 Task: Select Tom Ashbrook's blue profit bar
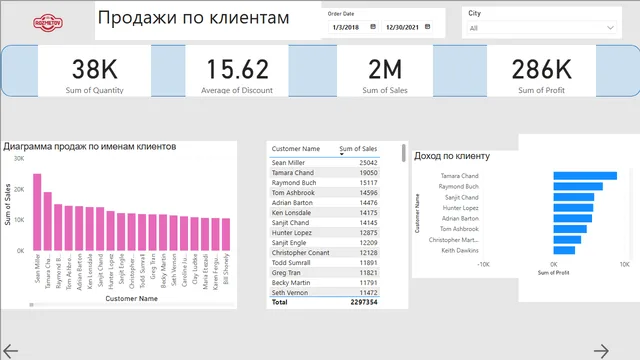pos(570,229)
